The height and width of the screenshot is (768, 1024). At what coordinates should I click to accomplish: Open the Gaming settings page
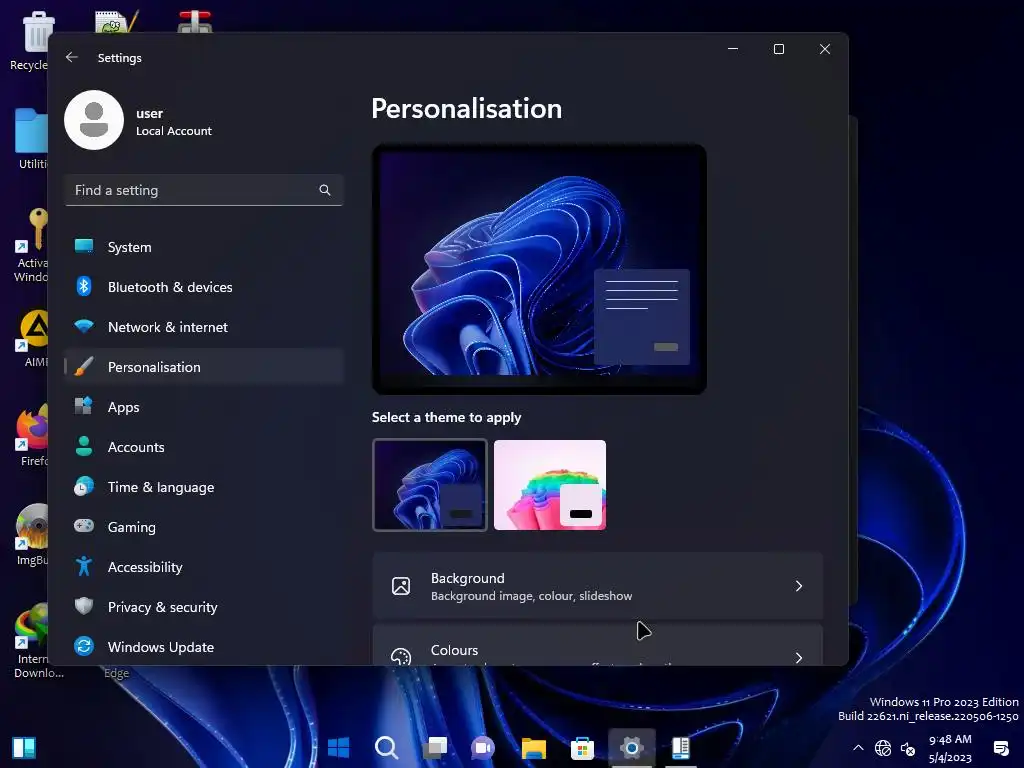(x=204, y=527)
